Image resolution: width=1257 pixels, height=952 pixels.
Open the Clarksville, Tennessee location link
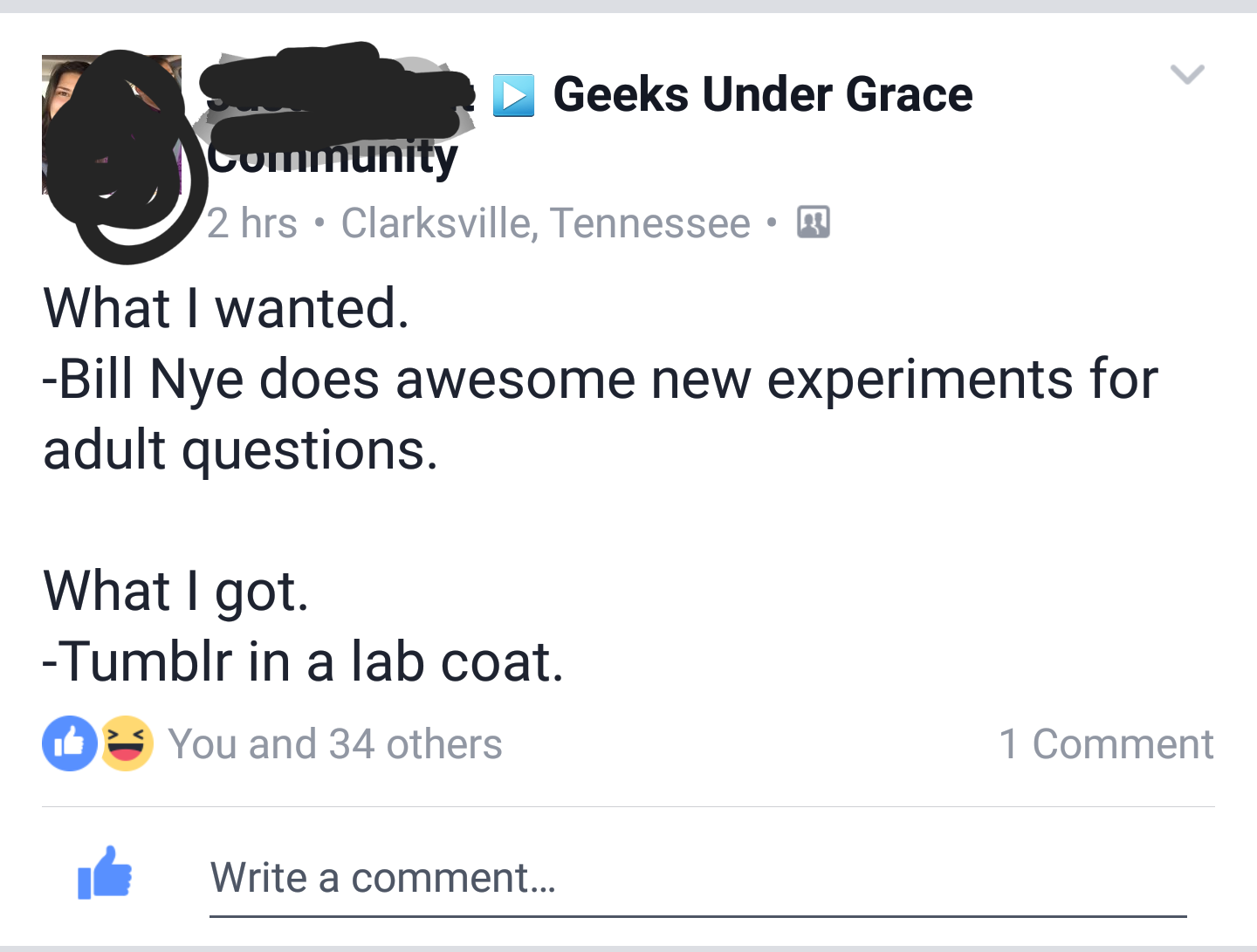pos(546,223)
